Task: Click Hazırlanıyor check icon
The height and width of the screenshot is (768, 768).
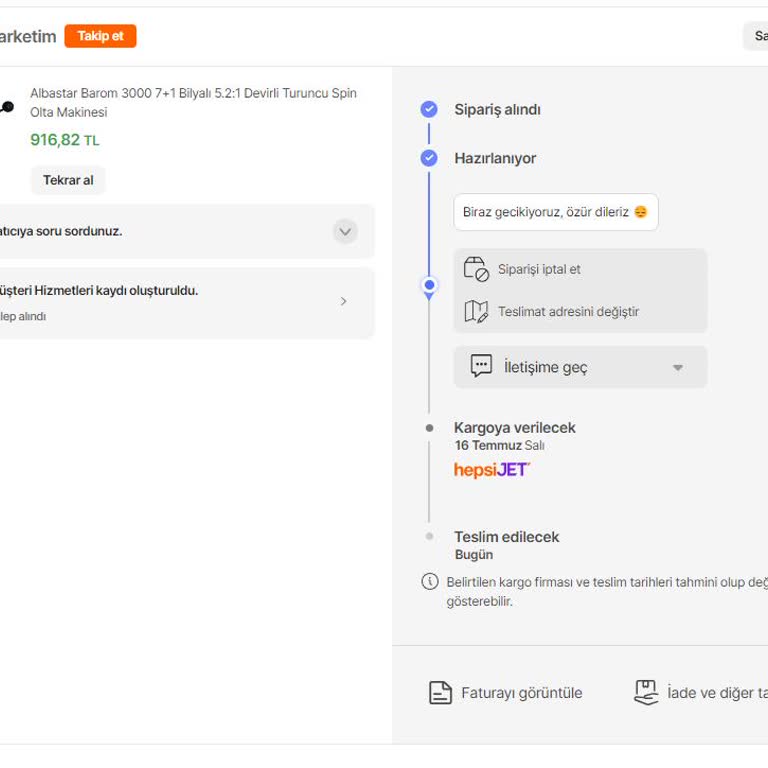Action: 429,158
